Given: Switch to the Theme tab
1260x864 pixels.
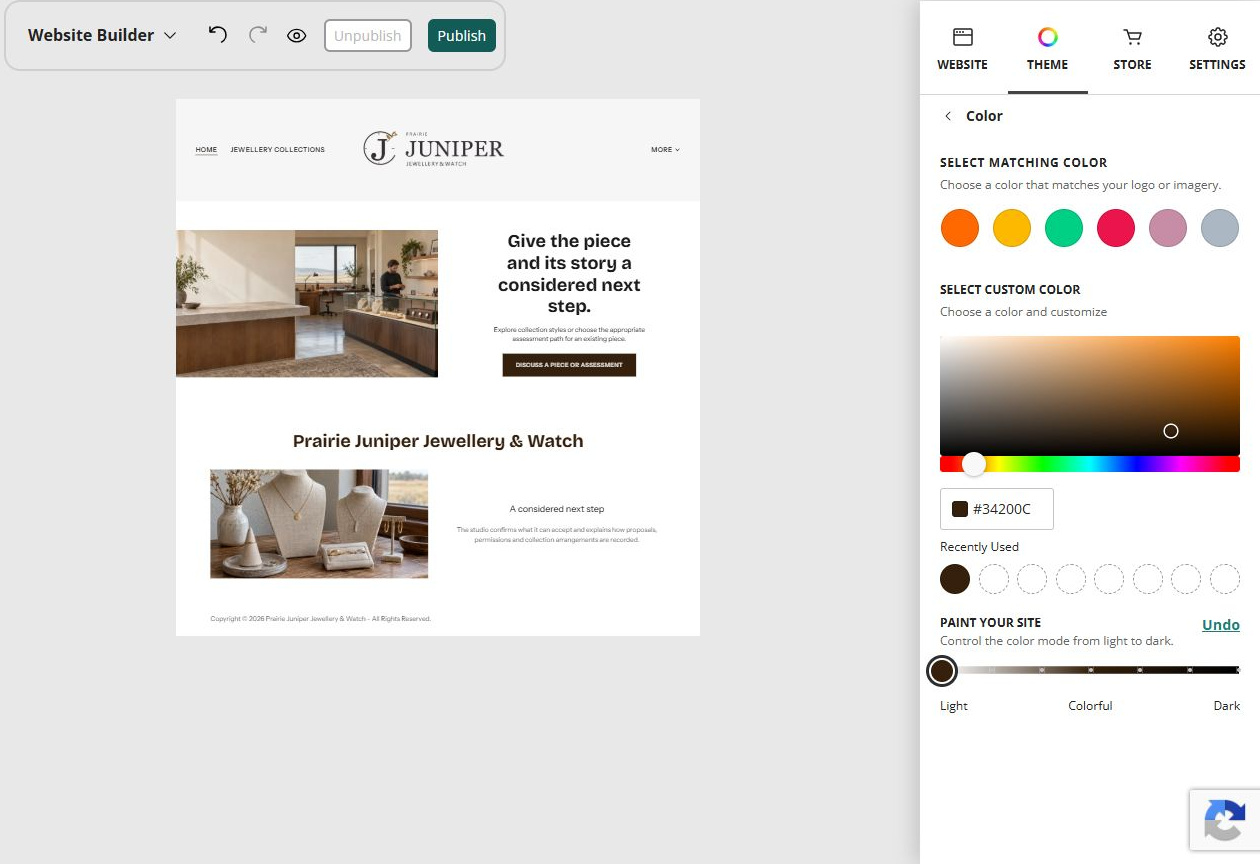Looking at the screenshot, I should 1047,48.
